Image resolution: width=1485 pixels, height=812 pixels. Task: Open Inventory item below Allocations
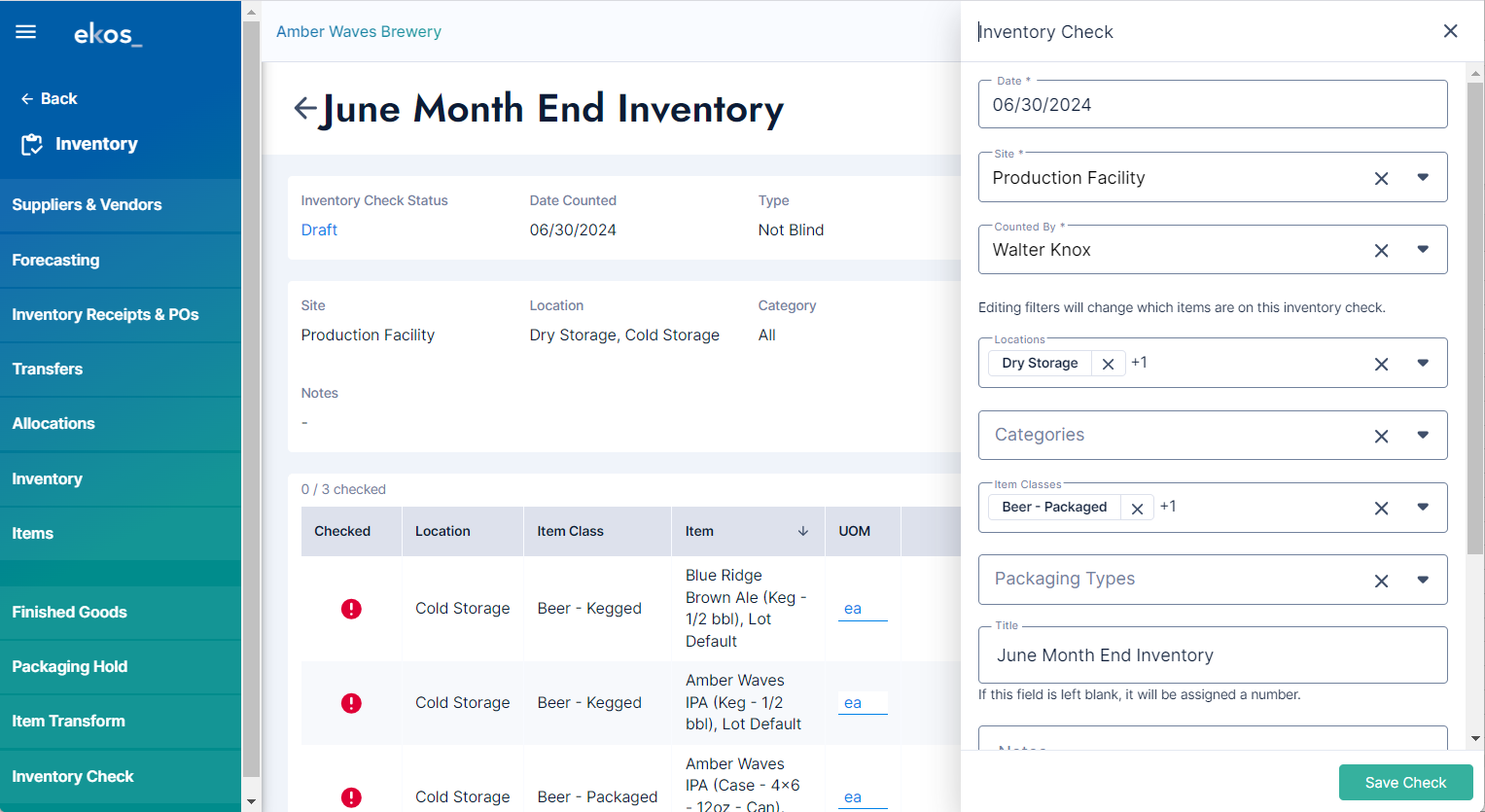[121, 478]
